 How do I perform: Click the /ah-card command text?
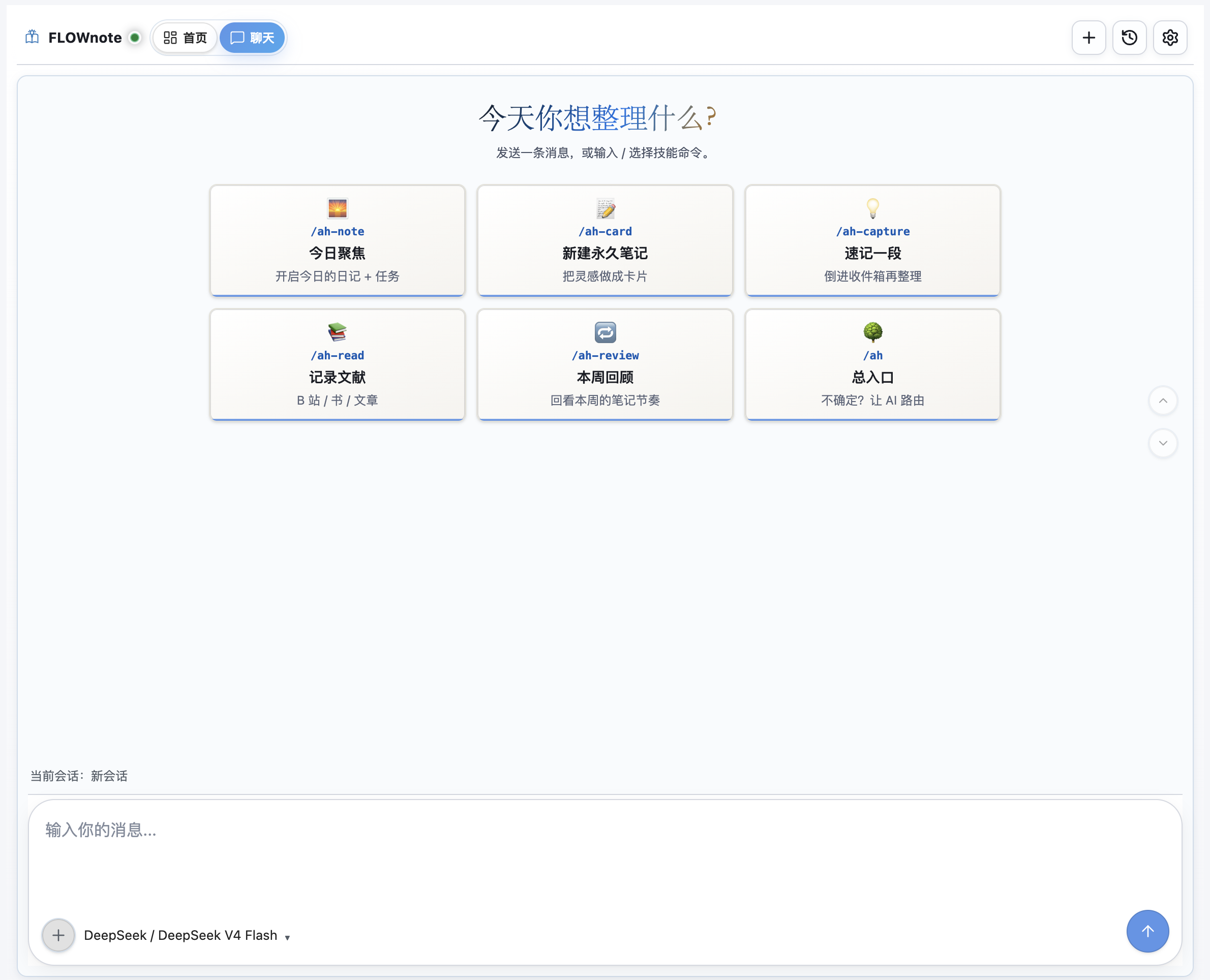(x=606, y=231)
